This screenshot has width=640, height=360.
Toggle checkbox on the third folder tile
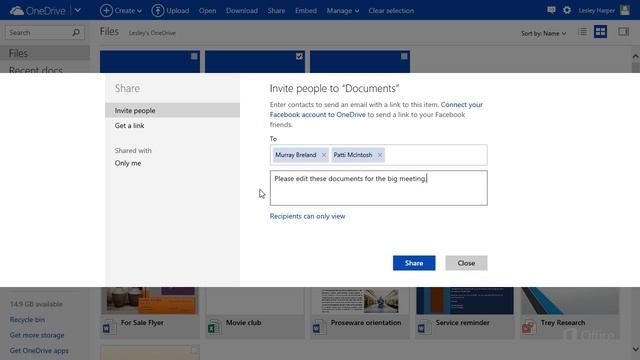[404, 56]
